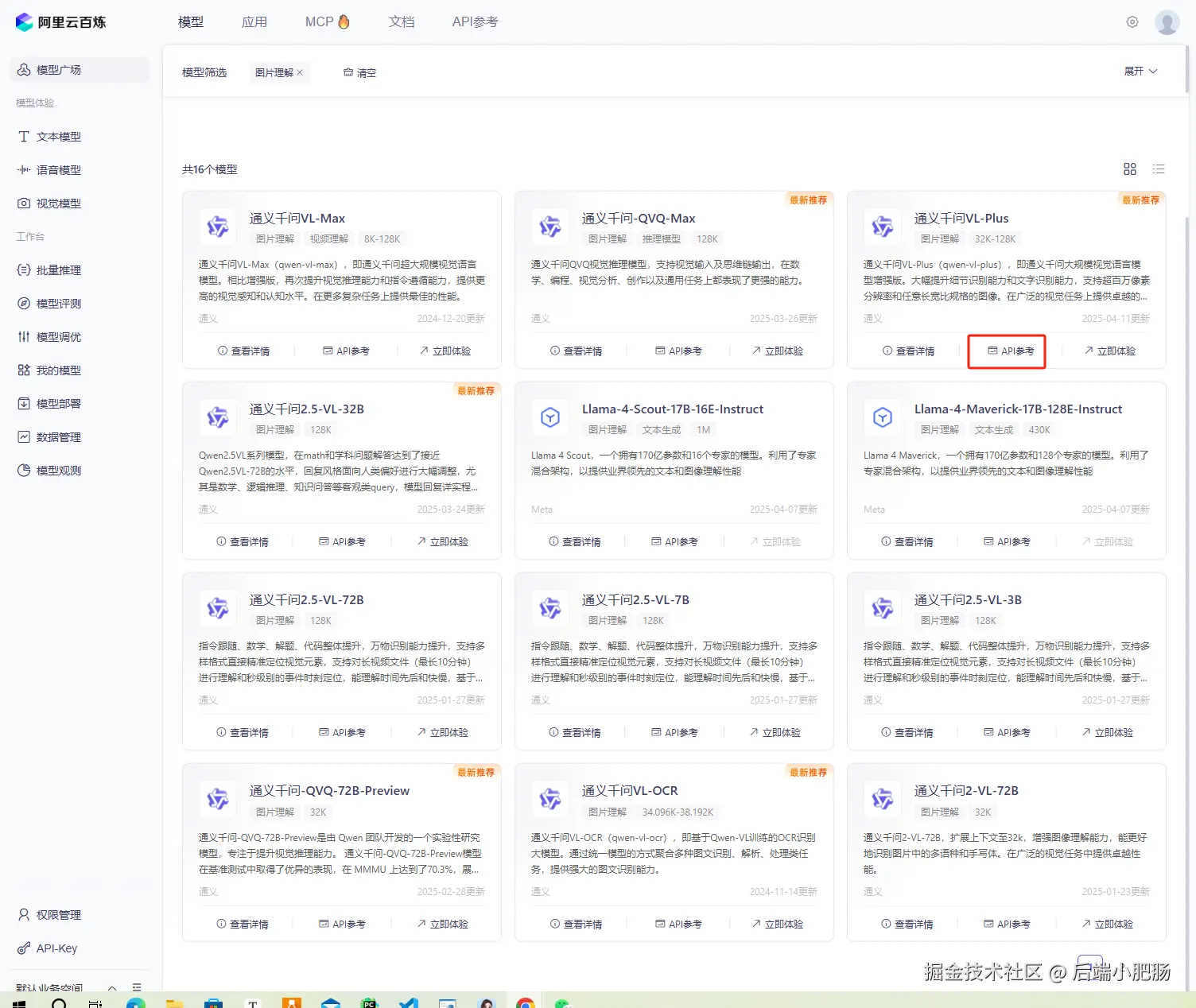The height and width of the screenshot is (1008, 1196).
Task: Open API参考 for Llama-4-Scout-17B-16E-Instruct
Action: 674,541
